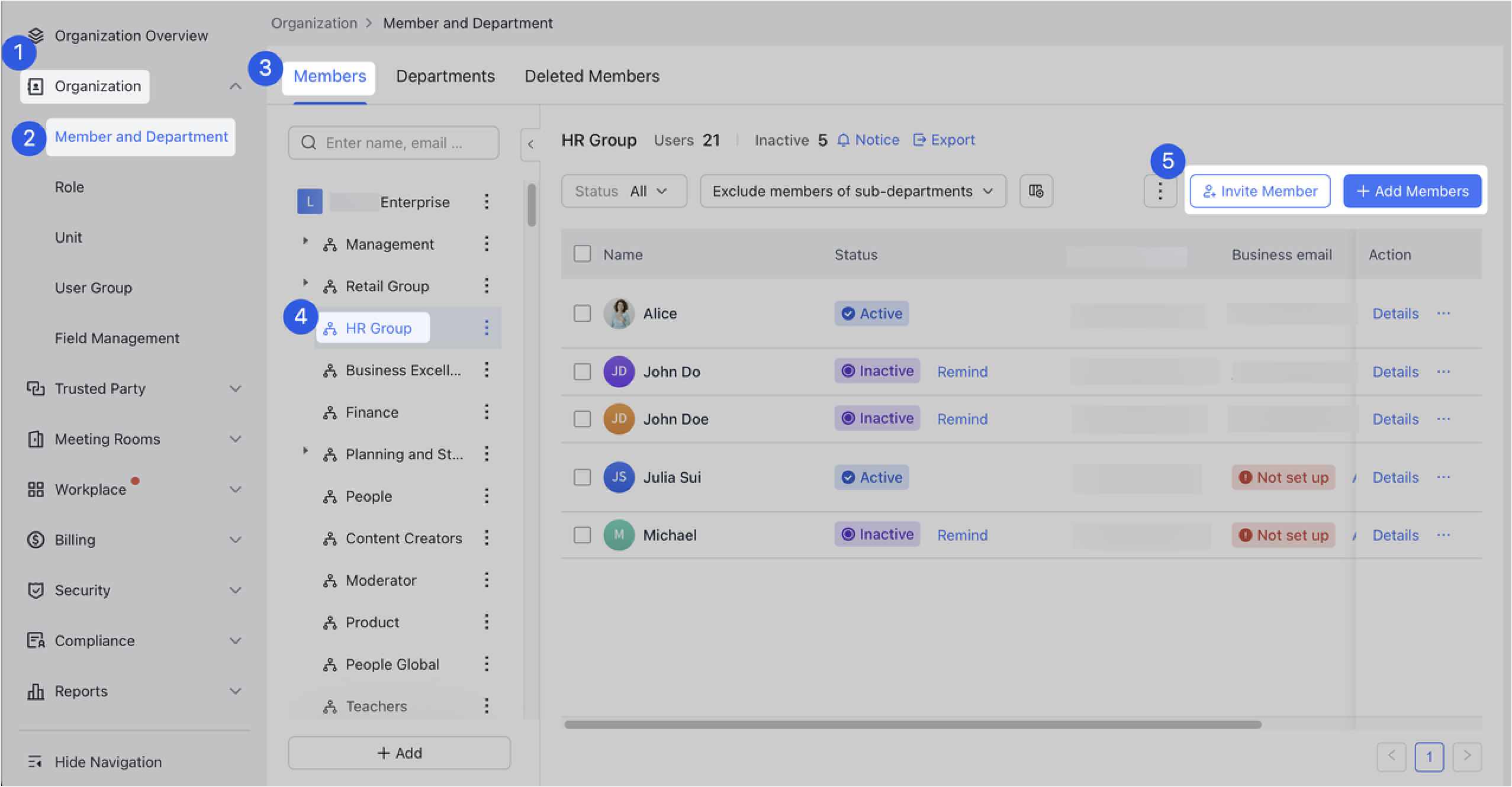Open the column display settings icon

[1035, 191]
